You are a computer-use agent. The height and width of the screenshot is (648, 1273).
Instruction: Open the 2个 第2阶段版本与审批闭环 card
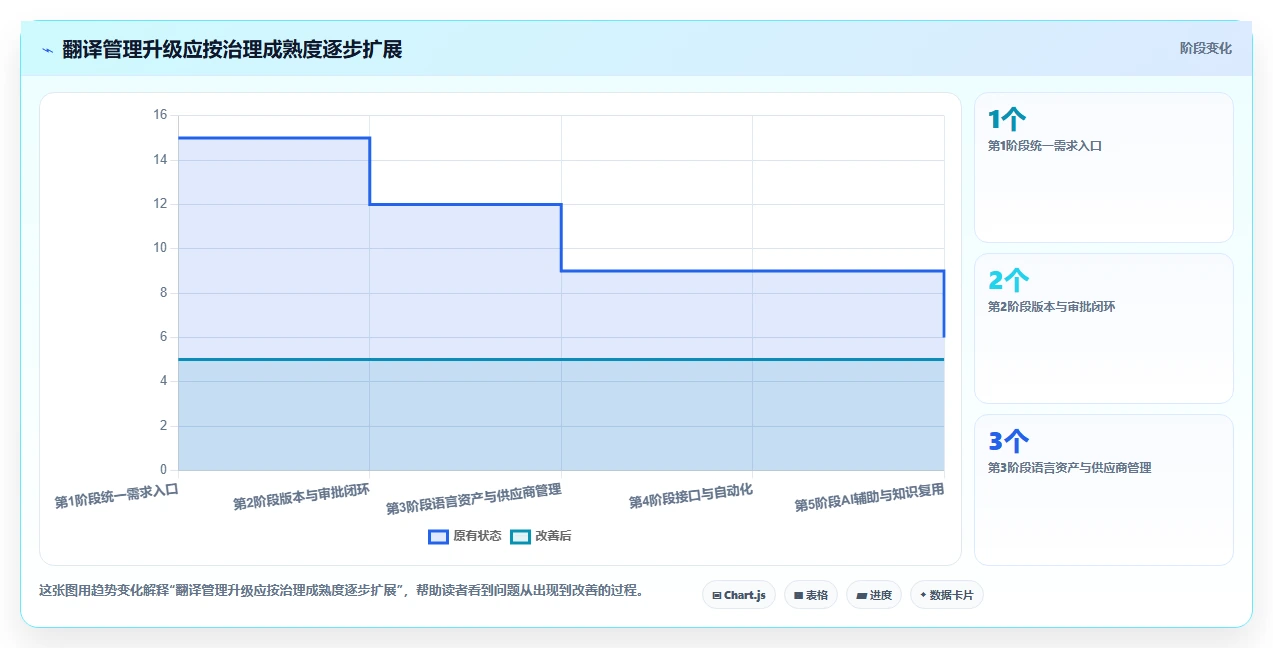click(x=1104, y=329)
